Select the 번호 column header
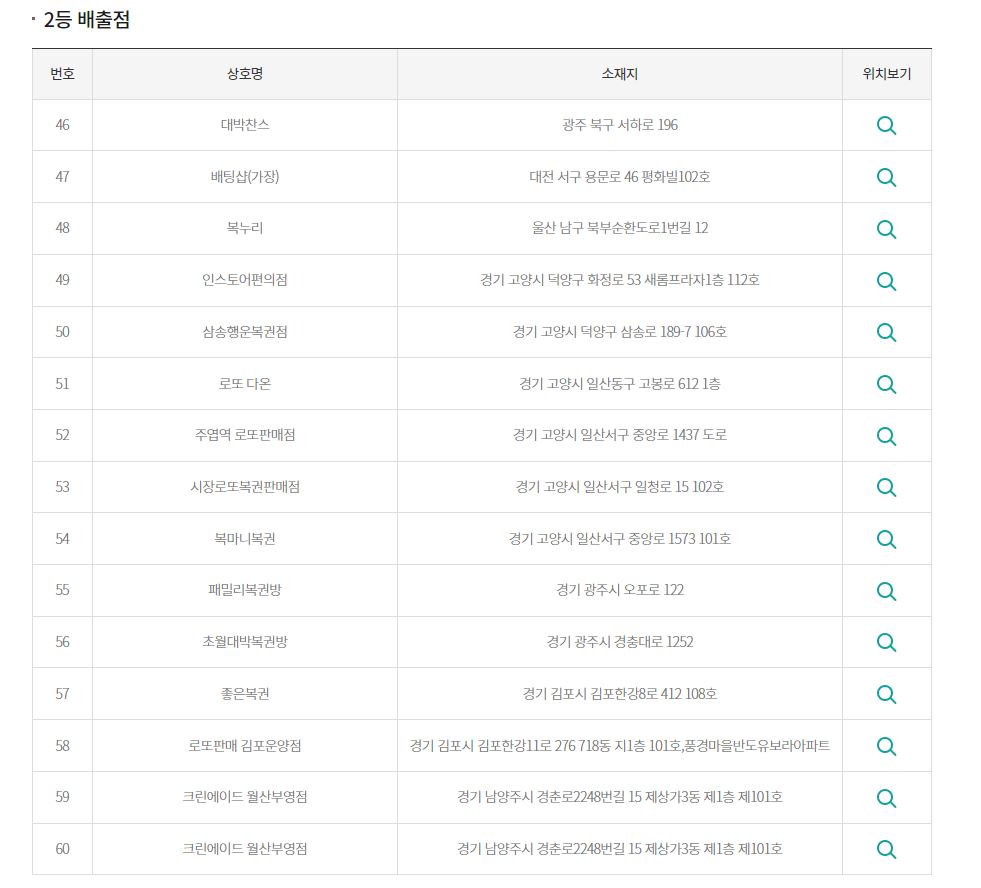The image size is (981, 888). coord(63,74)
